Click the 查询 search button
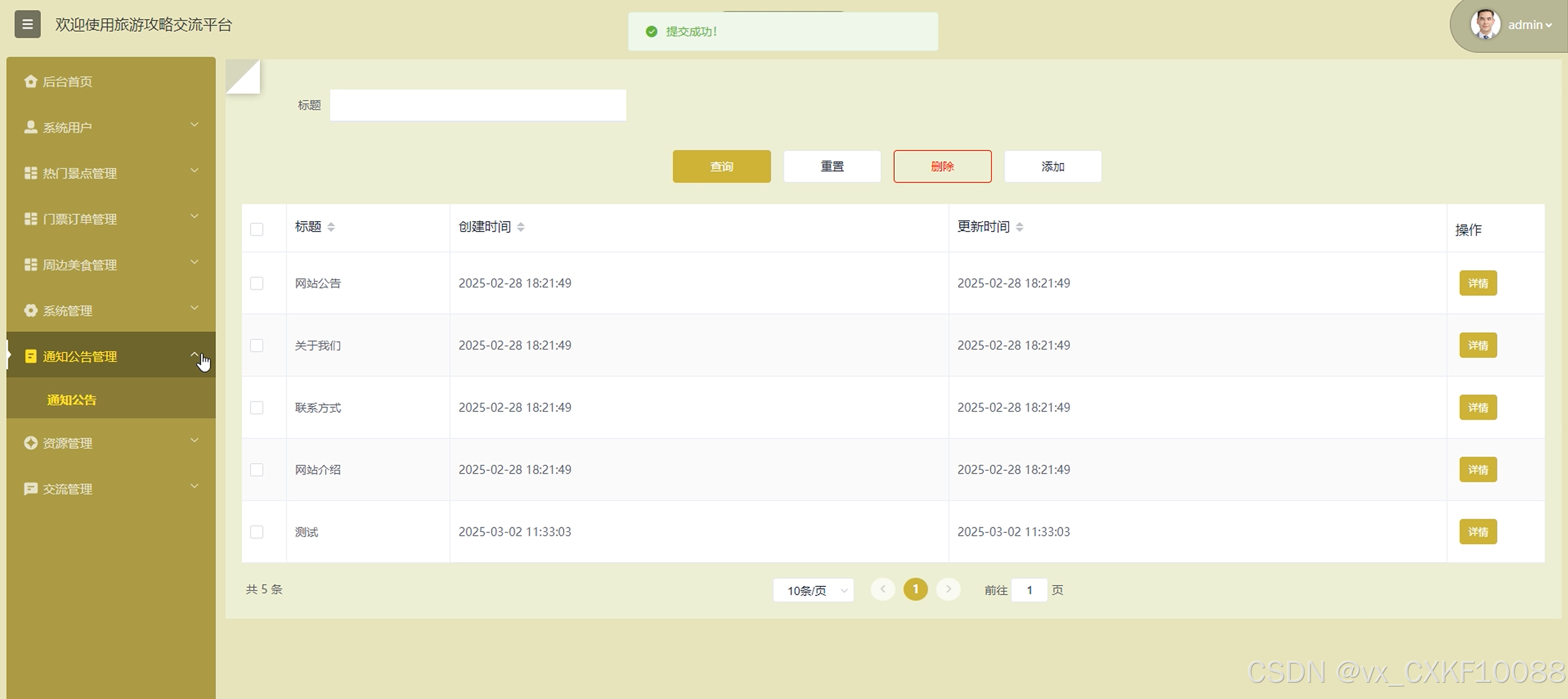The height and width of the screenshot is (699, 1568). click(721, 166)
